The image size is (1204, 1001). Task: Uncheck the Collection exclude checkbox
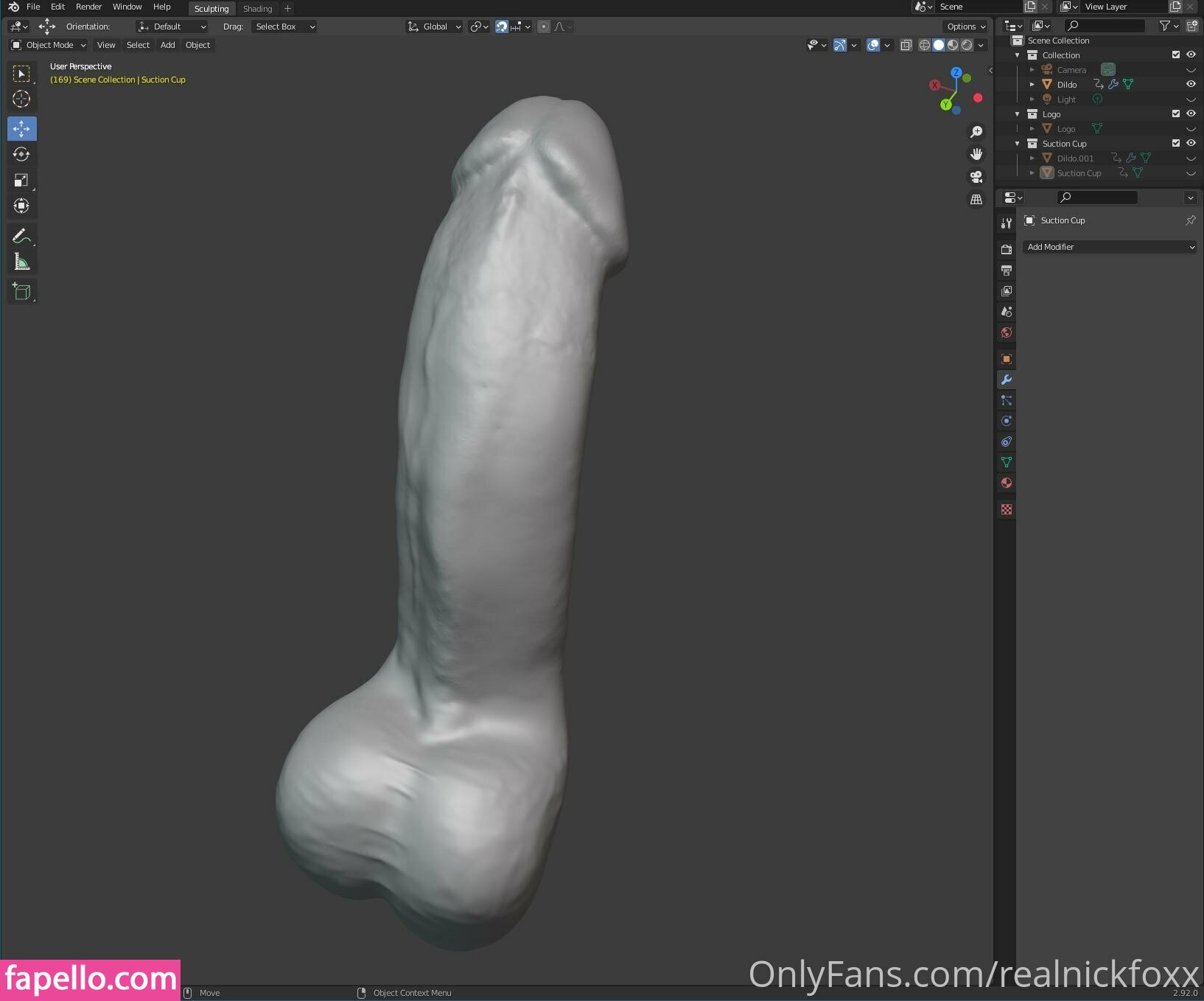[x=1176, y=55]
